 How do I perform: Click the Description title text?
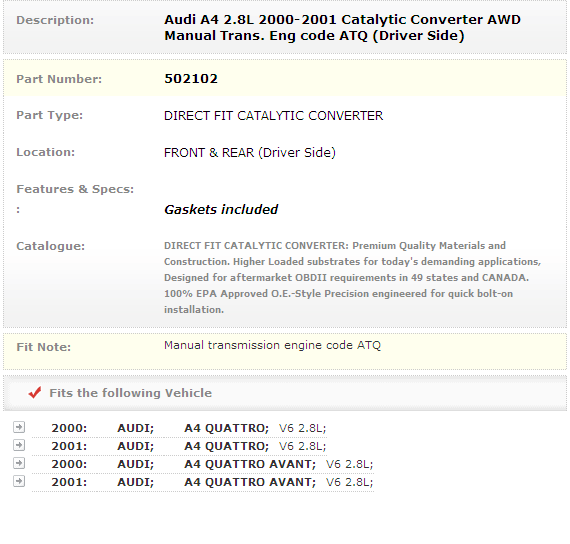(x=342, y=28)
